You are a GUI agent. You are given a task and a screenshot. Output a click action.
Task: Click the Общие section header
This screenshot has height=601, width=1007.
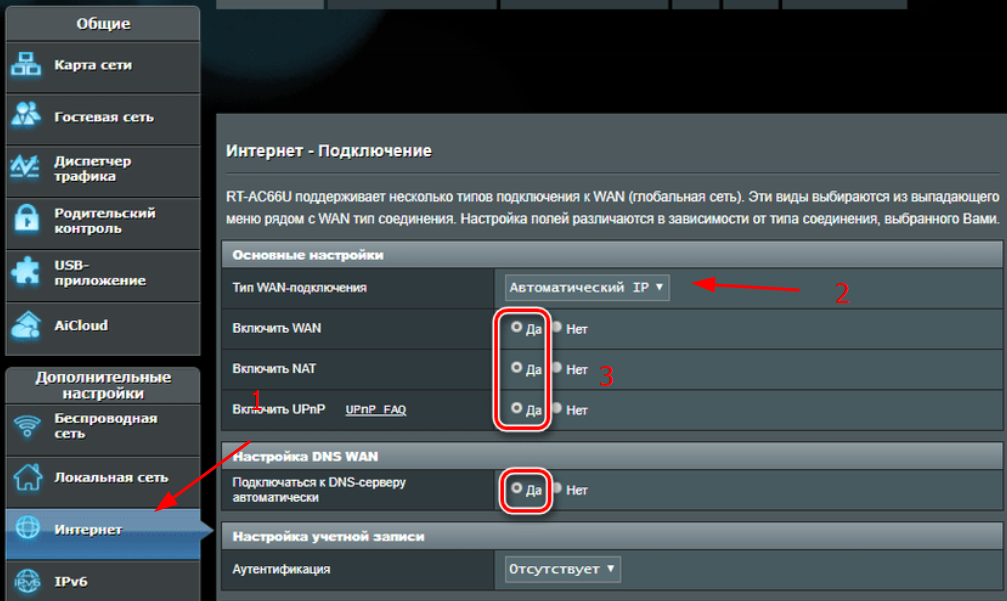103,24
